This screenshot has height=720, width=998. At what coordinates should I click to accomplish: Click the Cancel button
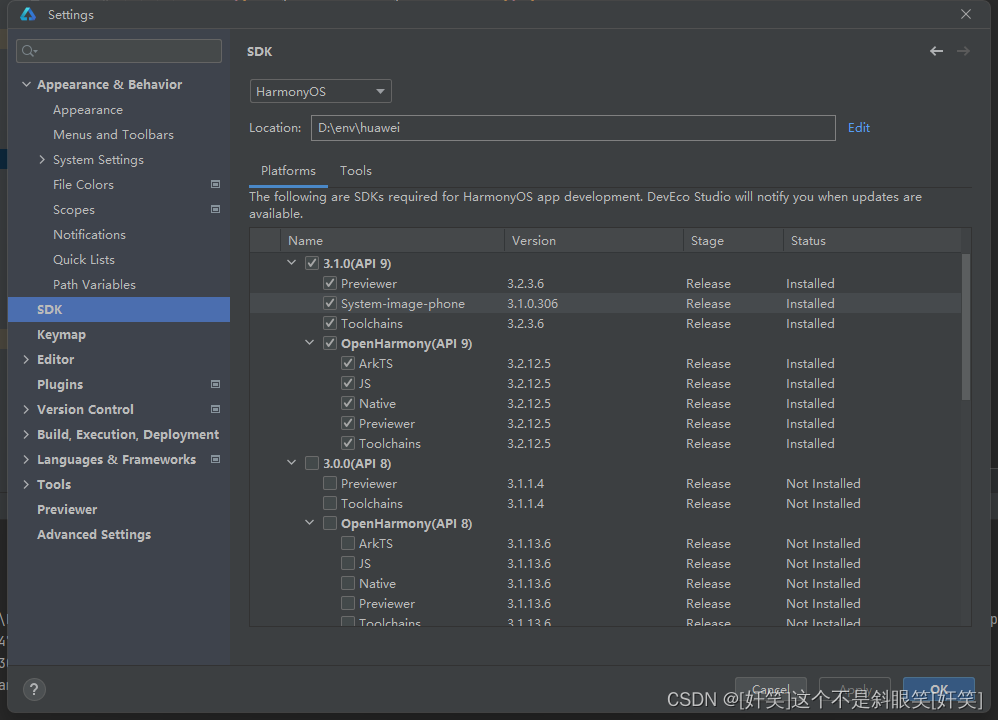[x=771, y=689]
